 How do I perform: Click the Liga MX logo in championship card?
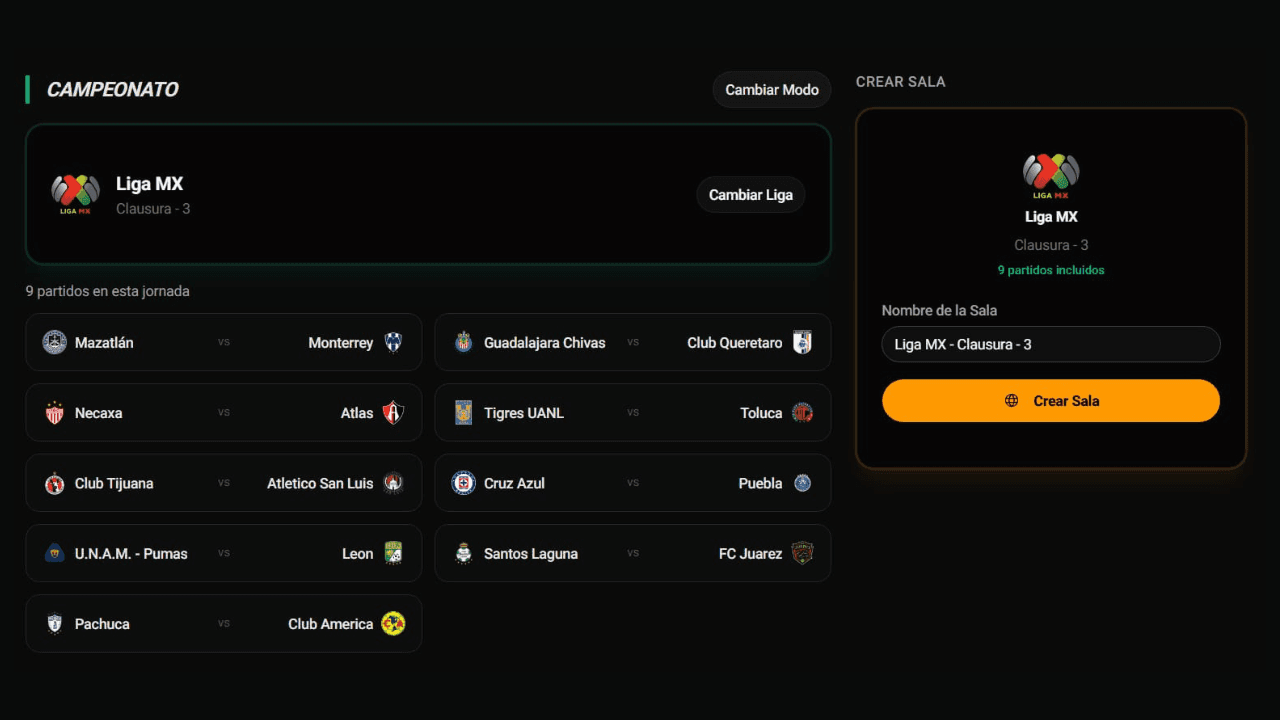(x=76, y=194)
